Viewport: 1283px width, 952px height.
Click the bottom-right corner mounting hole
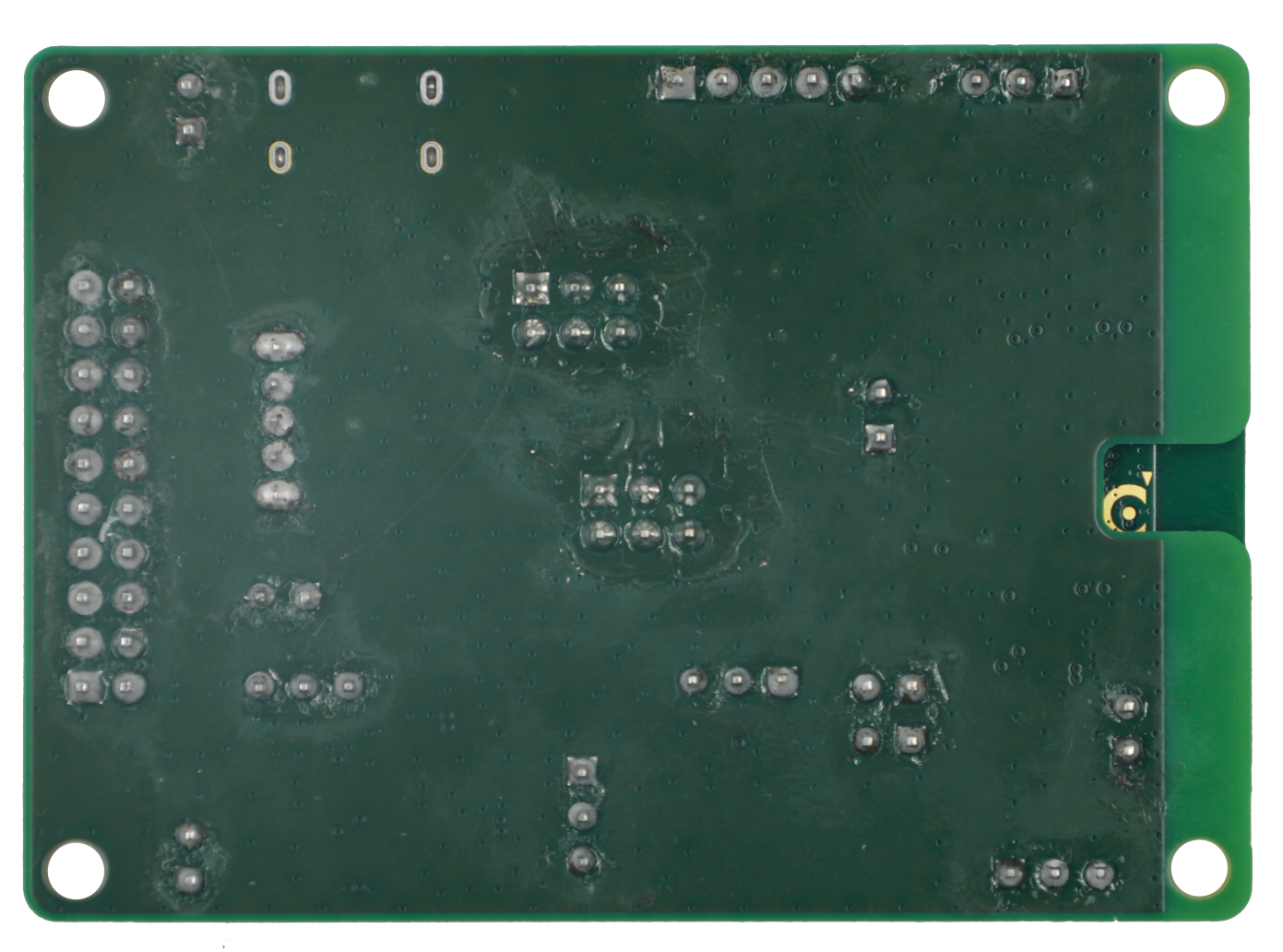1195,869
